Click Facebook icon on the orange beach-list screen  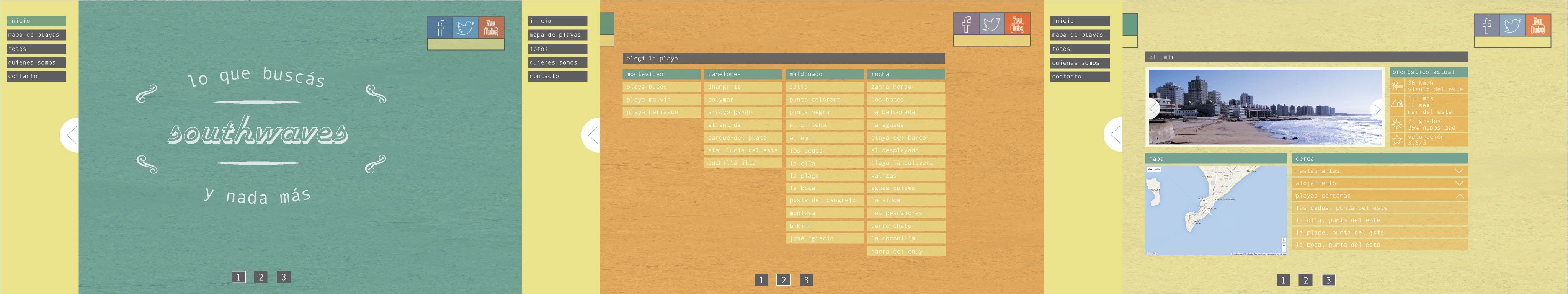(966, 24)
